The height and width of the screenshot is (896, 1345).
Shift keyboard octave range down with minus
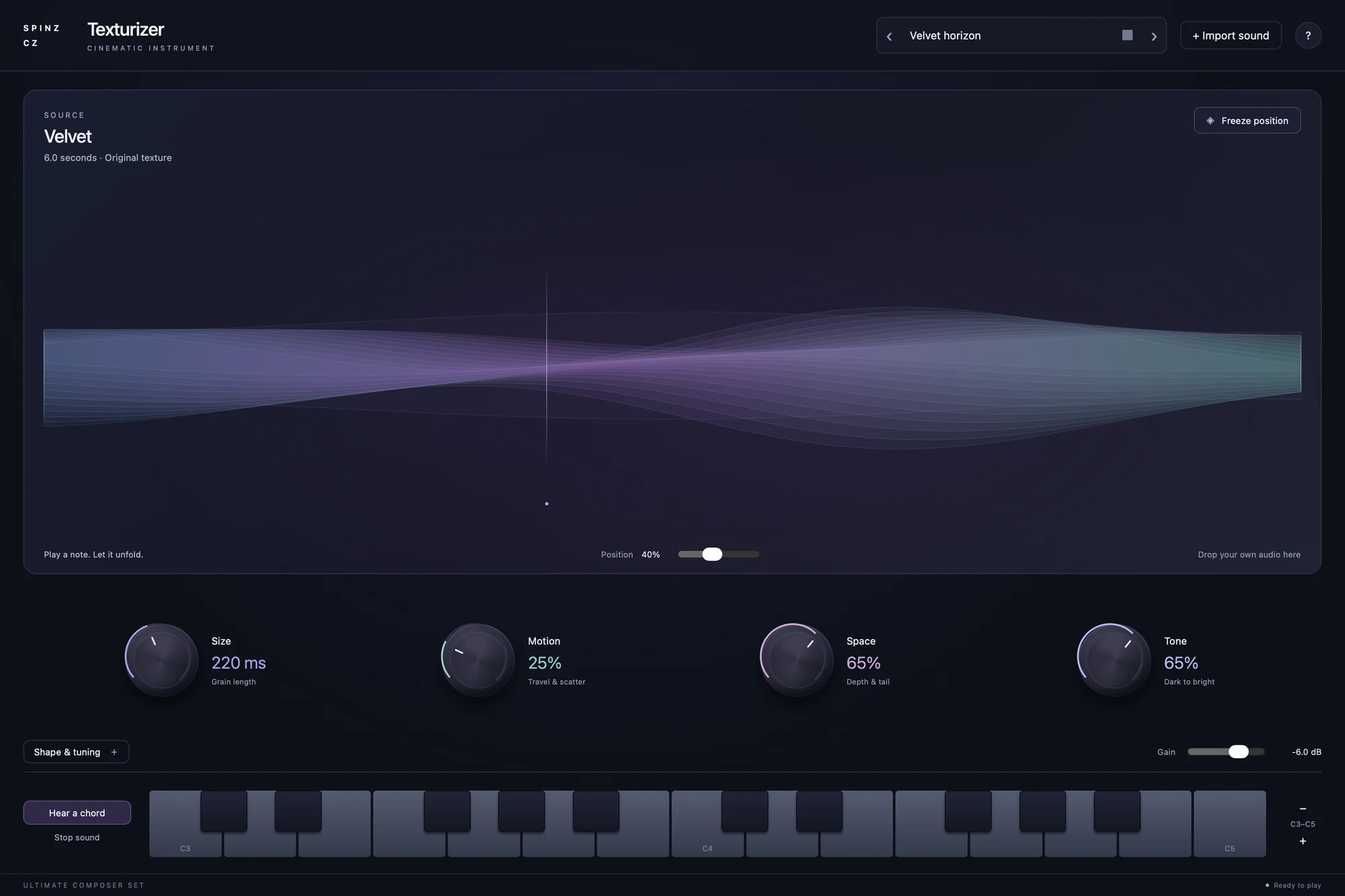(x=1303, y=809)
